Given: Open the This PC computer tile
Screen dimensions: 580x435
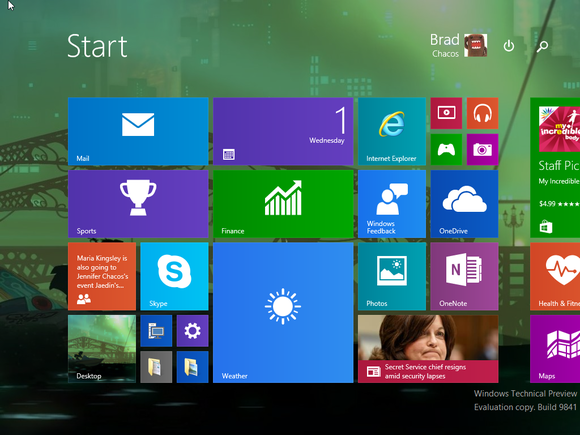Looking at the screenshot, I should pos(156,330).
